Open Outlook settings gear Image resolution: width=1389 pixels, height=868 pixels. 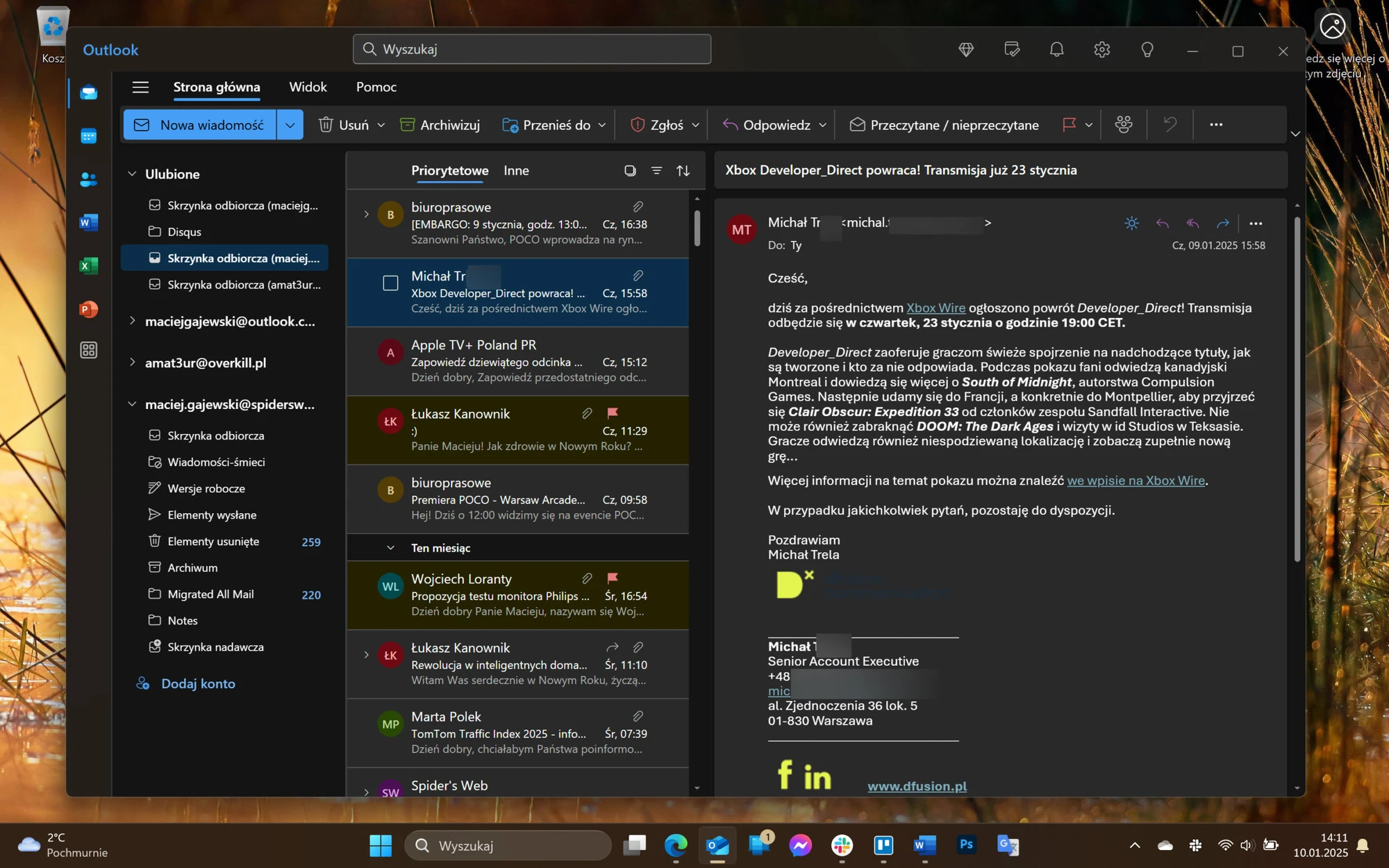click(x=1101, y=49)
